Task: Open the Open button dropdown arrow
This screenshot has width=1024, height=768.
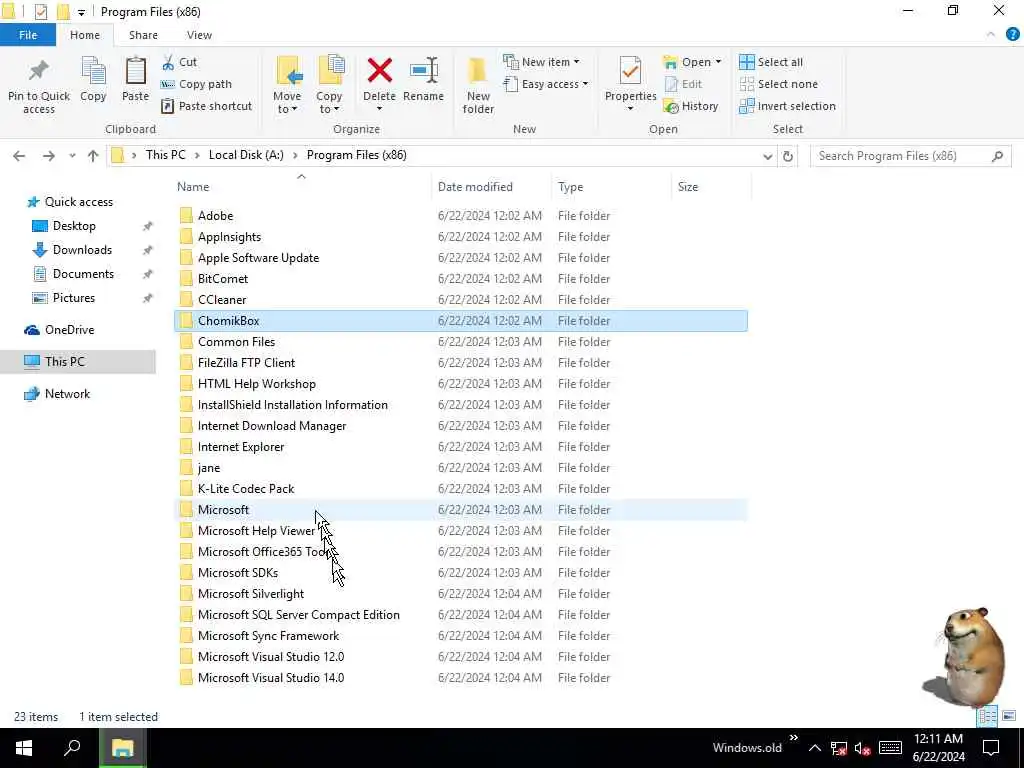Action: tap(718, 62)
